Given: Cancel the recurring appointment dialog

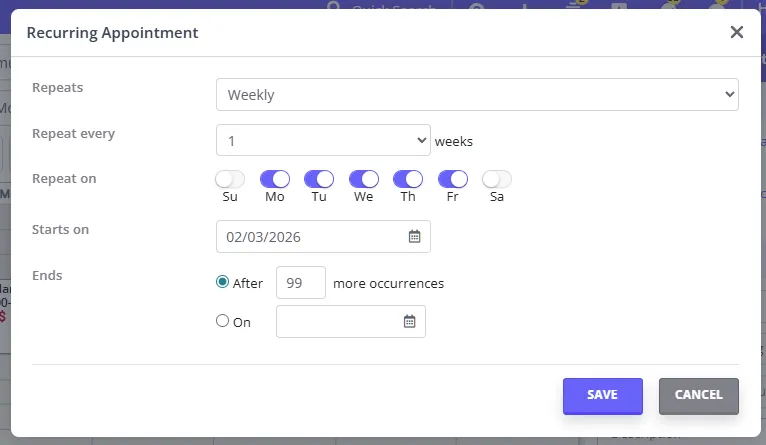Looking at the screenshot, I should (x=699, y=396).
